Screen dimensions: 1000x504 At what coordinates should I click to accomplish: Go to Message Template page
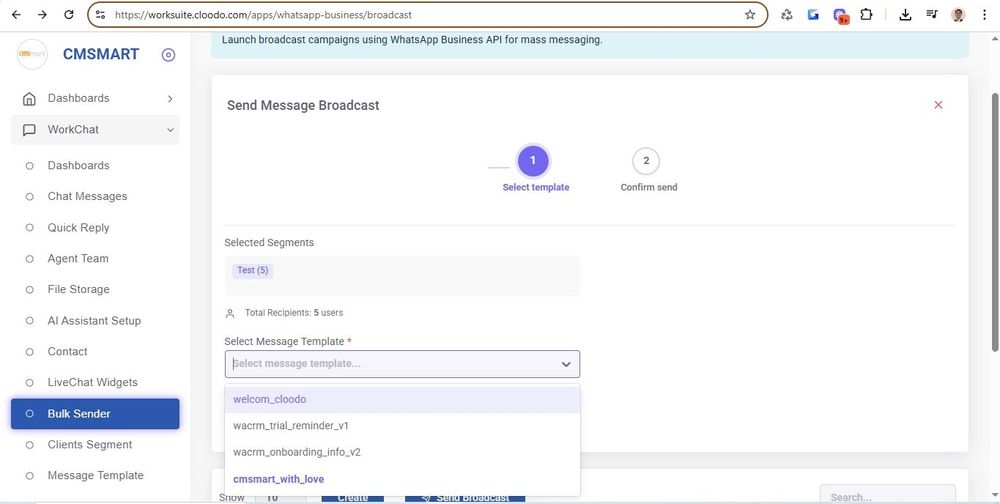coord(96,476)
